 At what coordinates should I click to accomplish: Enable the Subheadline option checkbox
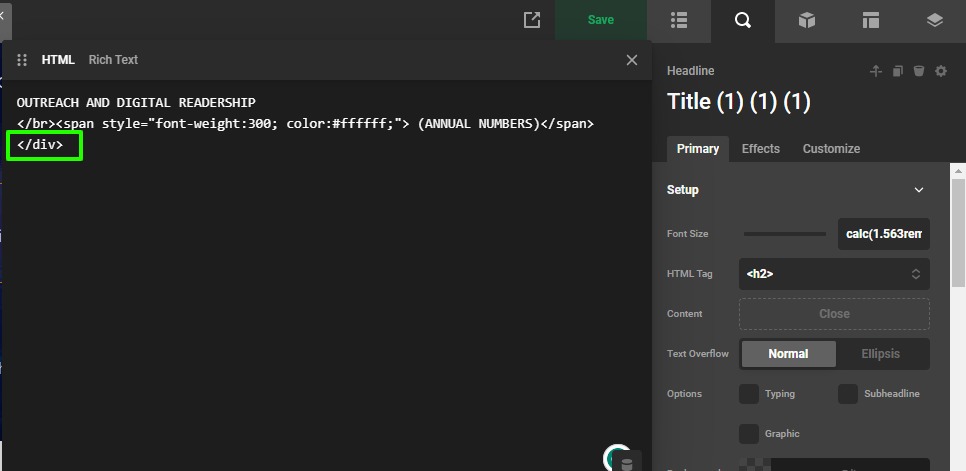(x=848, y=394)
